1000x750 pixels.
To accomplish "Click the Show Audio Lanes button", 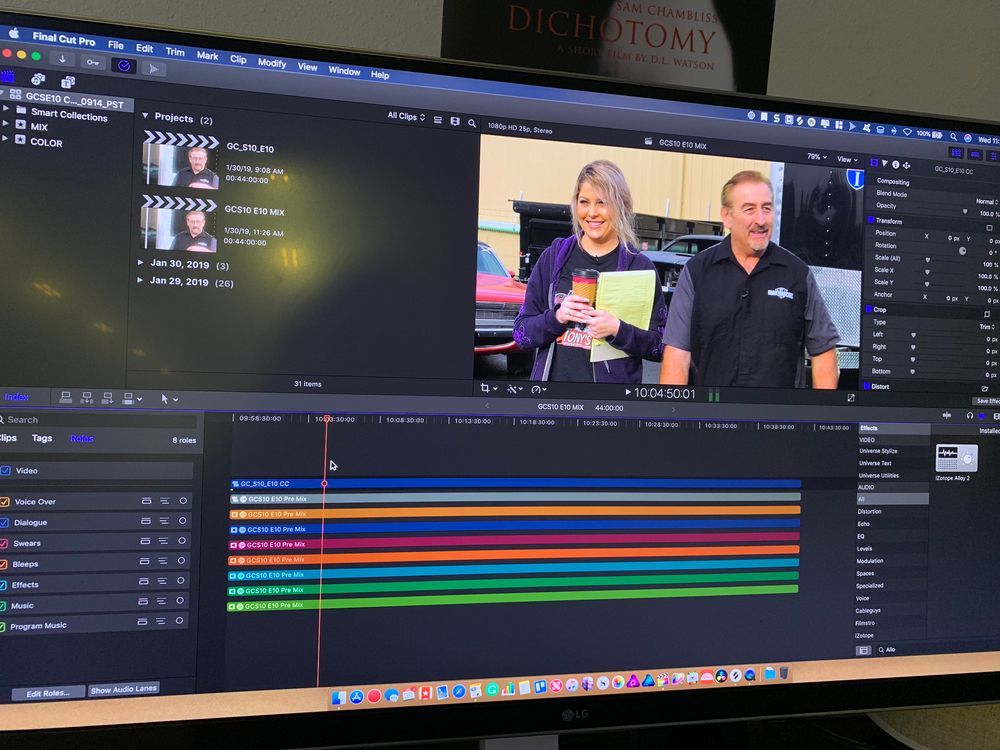I will coord(124,689).
